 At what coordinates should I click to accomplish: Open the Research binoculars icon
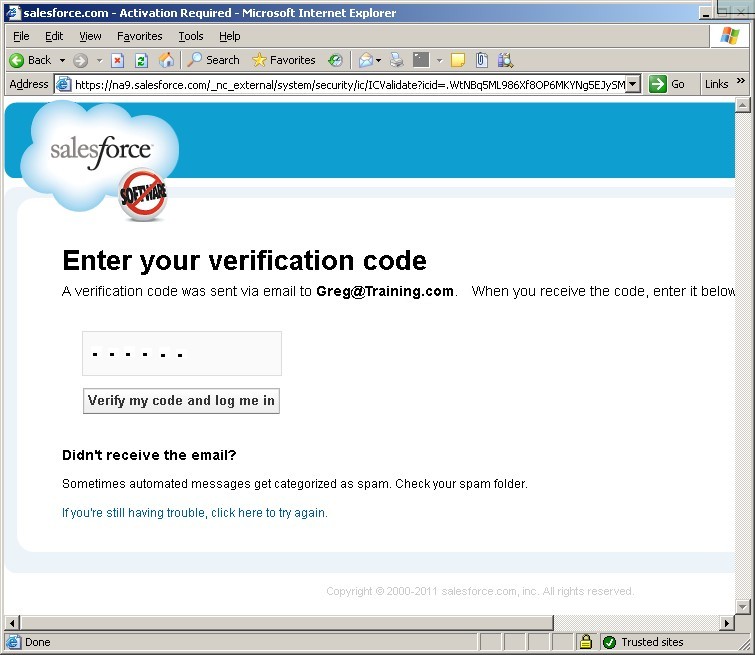click(505, 60)
